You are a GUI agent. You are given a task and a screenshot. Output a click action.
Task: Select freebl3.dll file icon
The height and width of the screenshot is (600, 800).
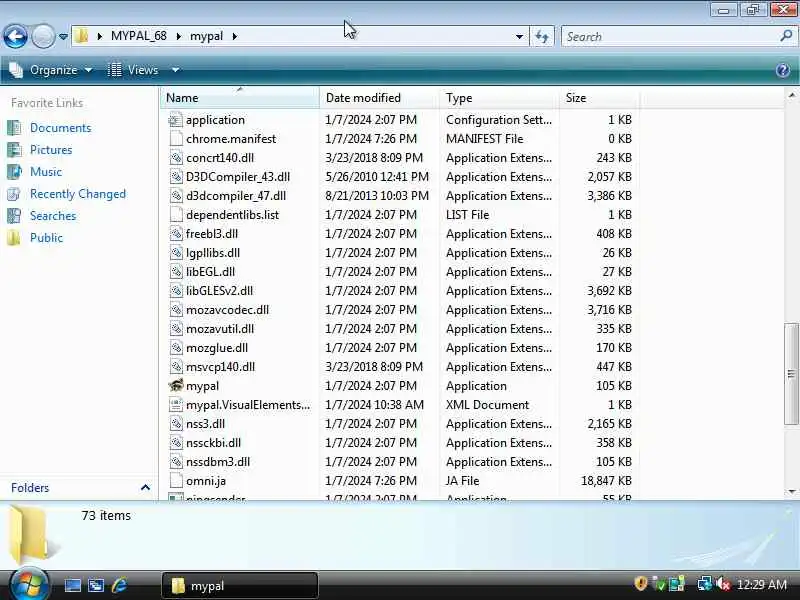pos(175,234)
